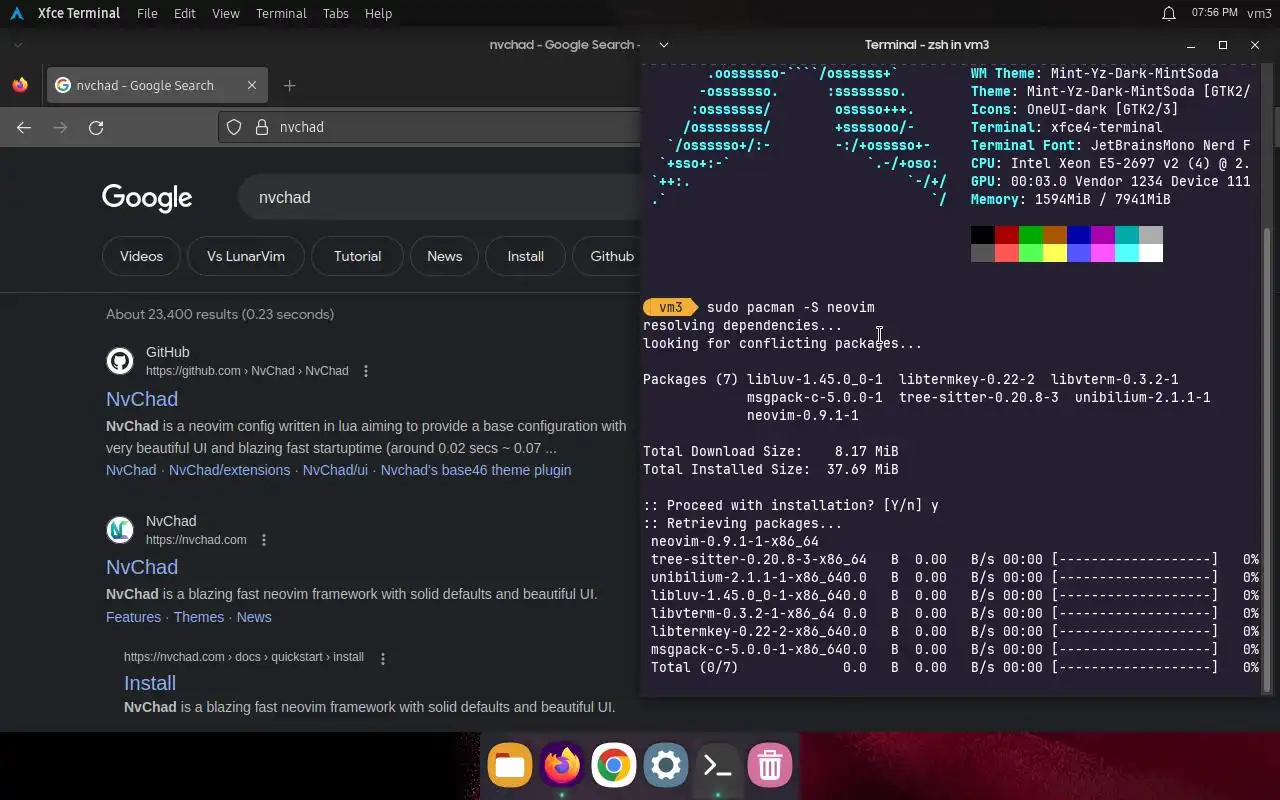Open Settings from the dock
The width and height of the screenshot is (1280, 800).
pyautogui.click(x=666, y=766)
